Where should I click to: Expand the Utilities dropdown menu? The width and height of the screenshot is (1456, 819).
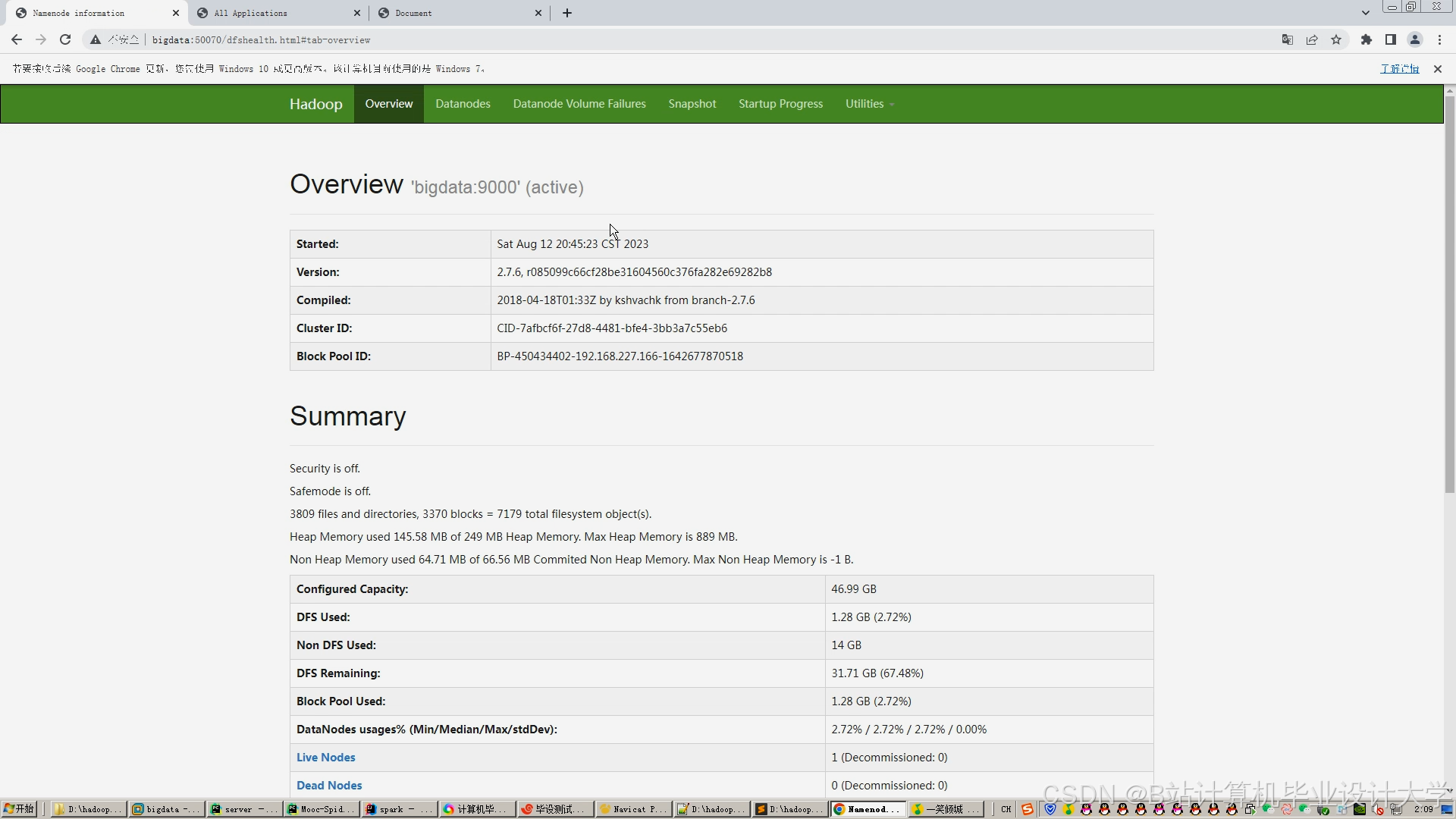click(x=869, y=104)
